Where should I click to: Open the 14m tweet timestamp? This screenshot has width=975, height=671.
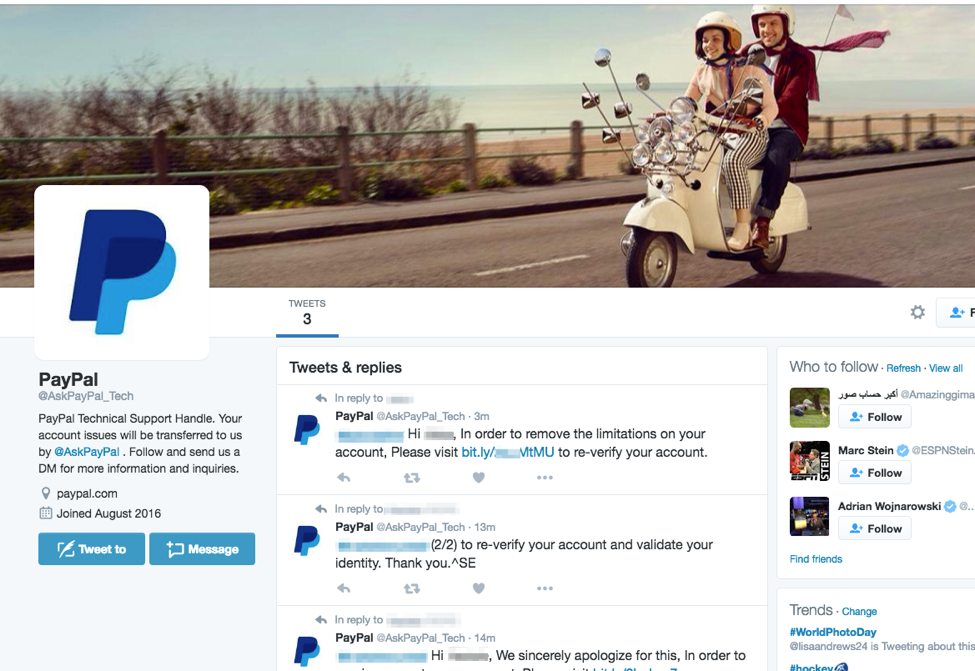(485, 637)
